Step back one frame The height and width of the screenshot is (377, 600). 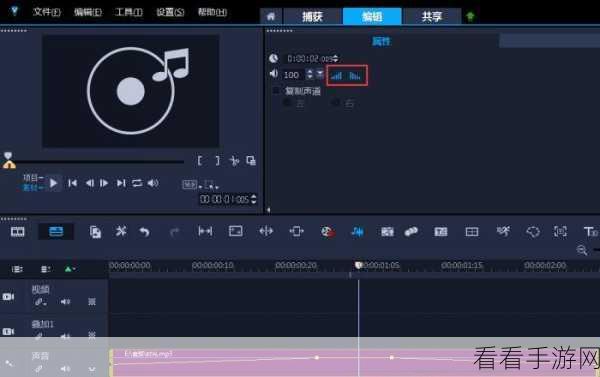tap(90, 183)
